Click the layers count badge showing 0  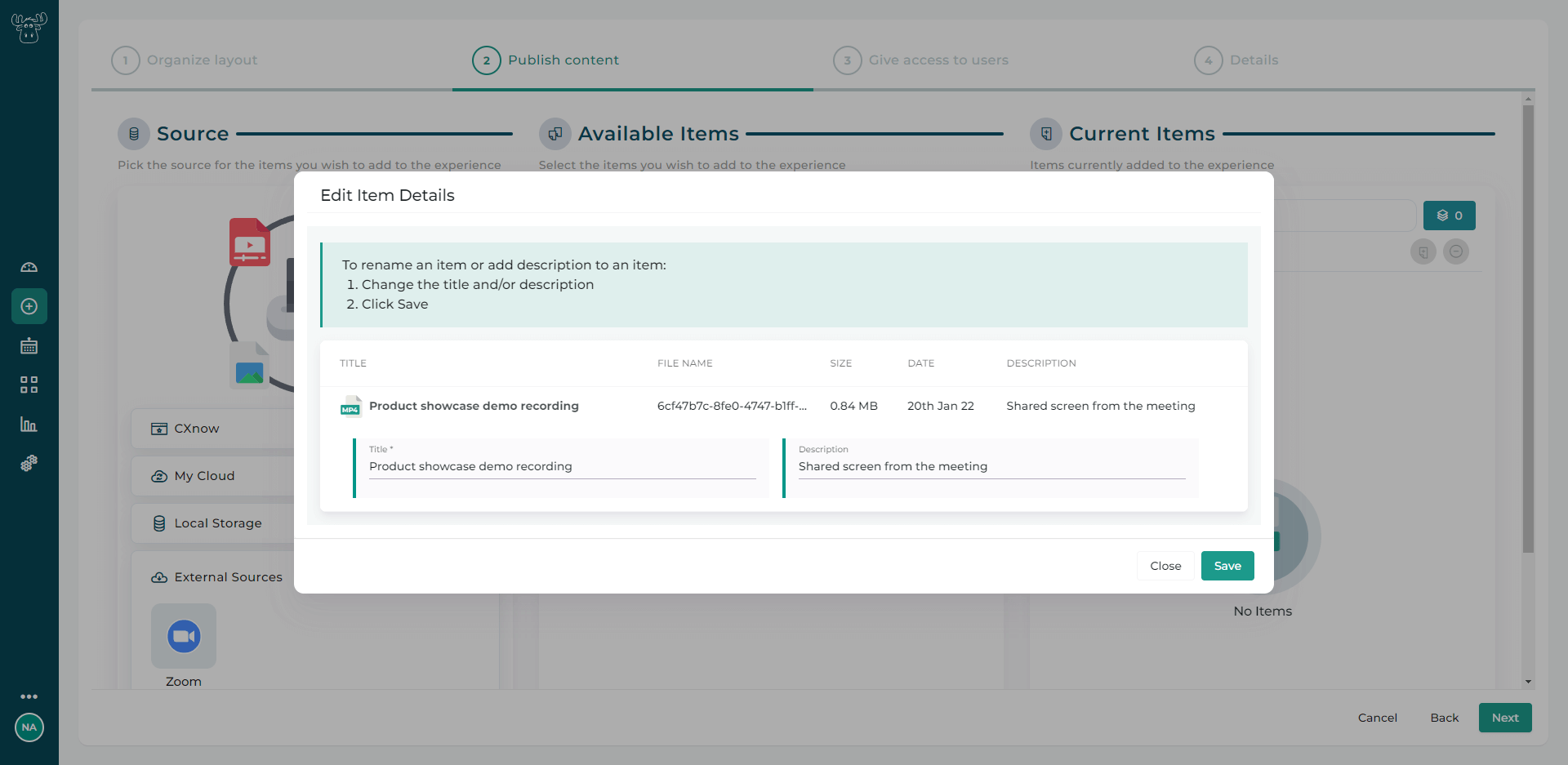click(1450, 216)
